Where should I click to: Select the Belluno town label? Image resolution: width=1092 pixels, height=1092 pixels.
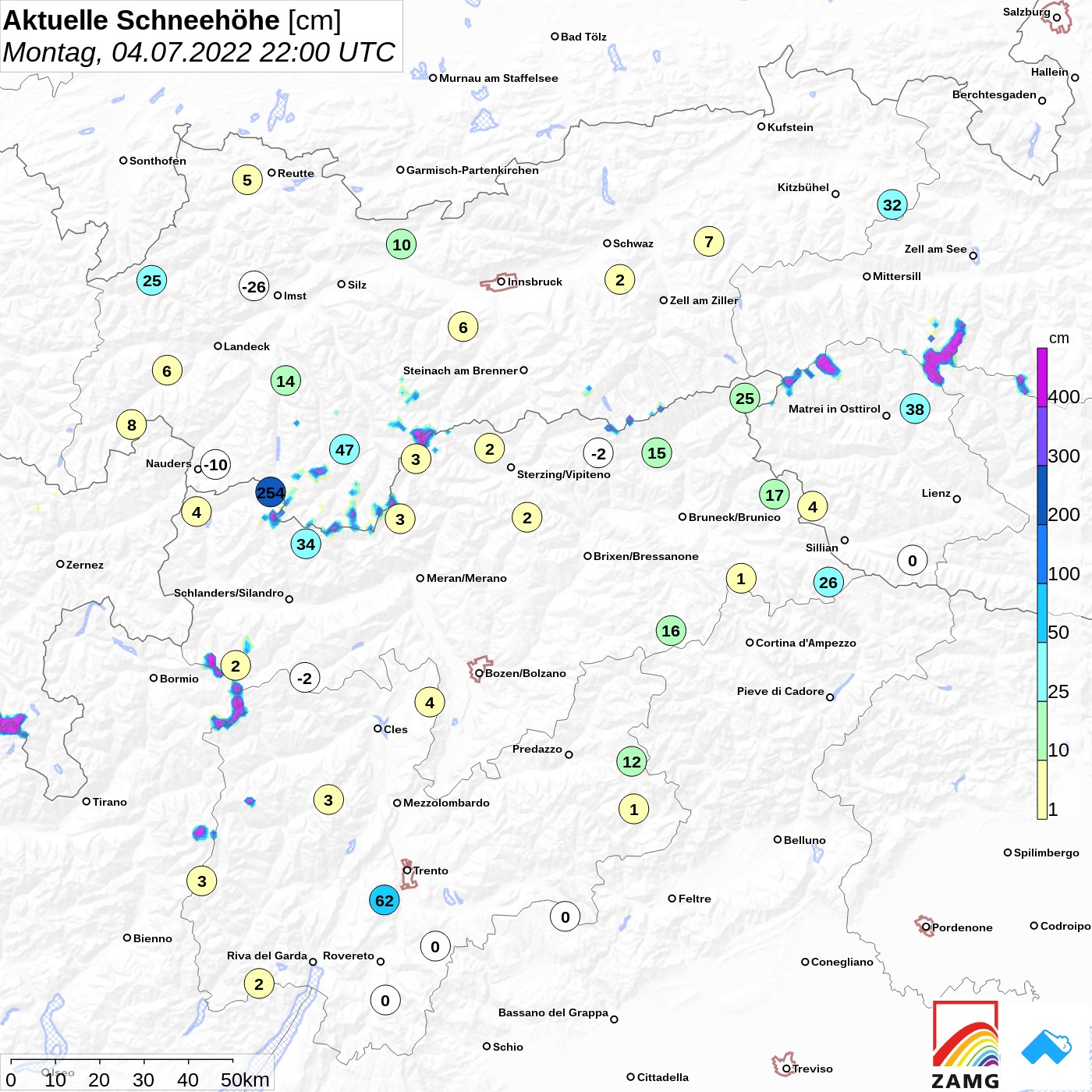pos(805,840)
